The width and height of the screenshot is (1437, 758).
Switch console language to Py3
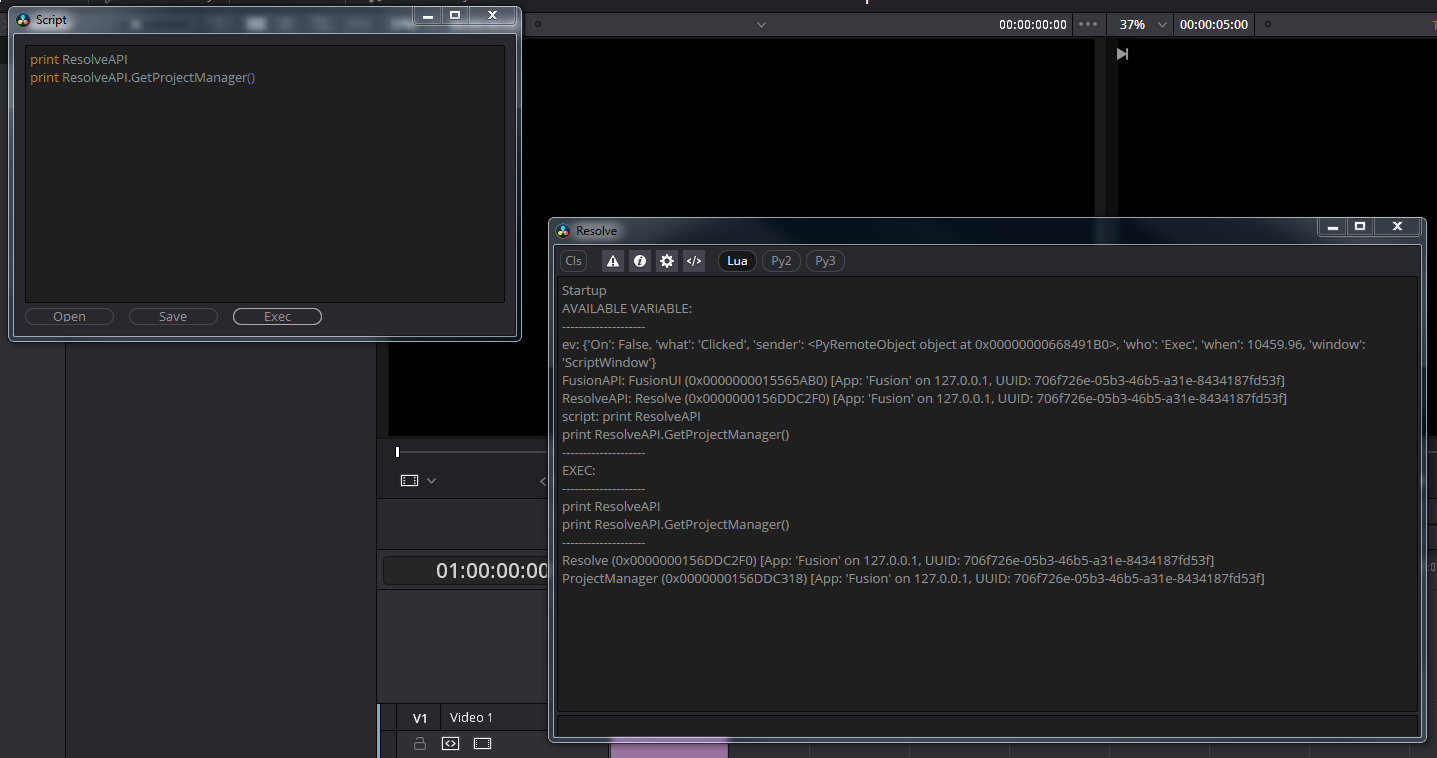[x=825, y=261]
